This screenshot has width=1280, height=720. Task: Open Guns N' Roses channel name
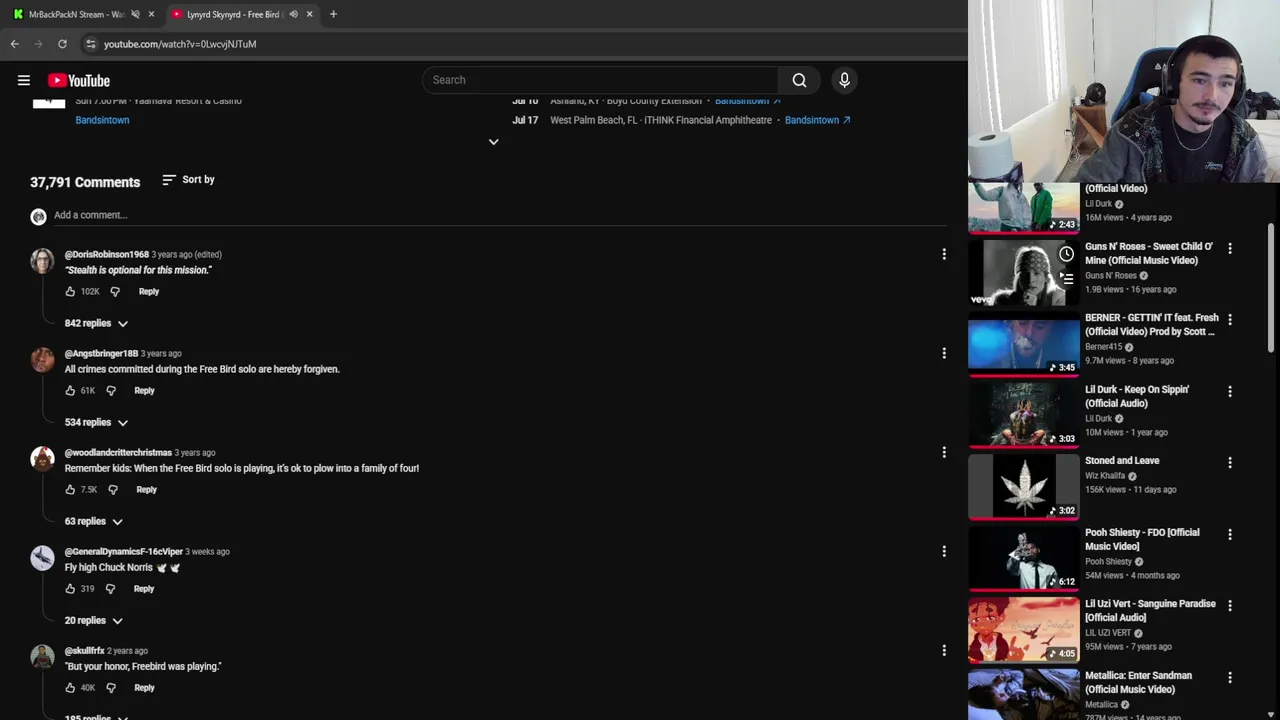(1110, 275)
